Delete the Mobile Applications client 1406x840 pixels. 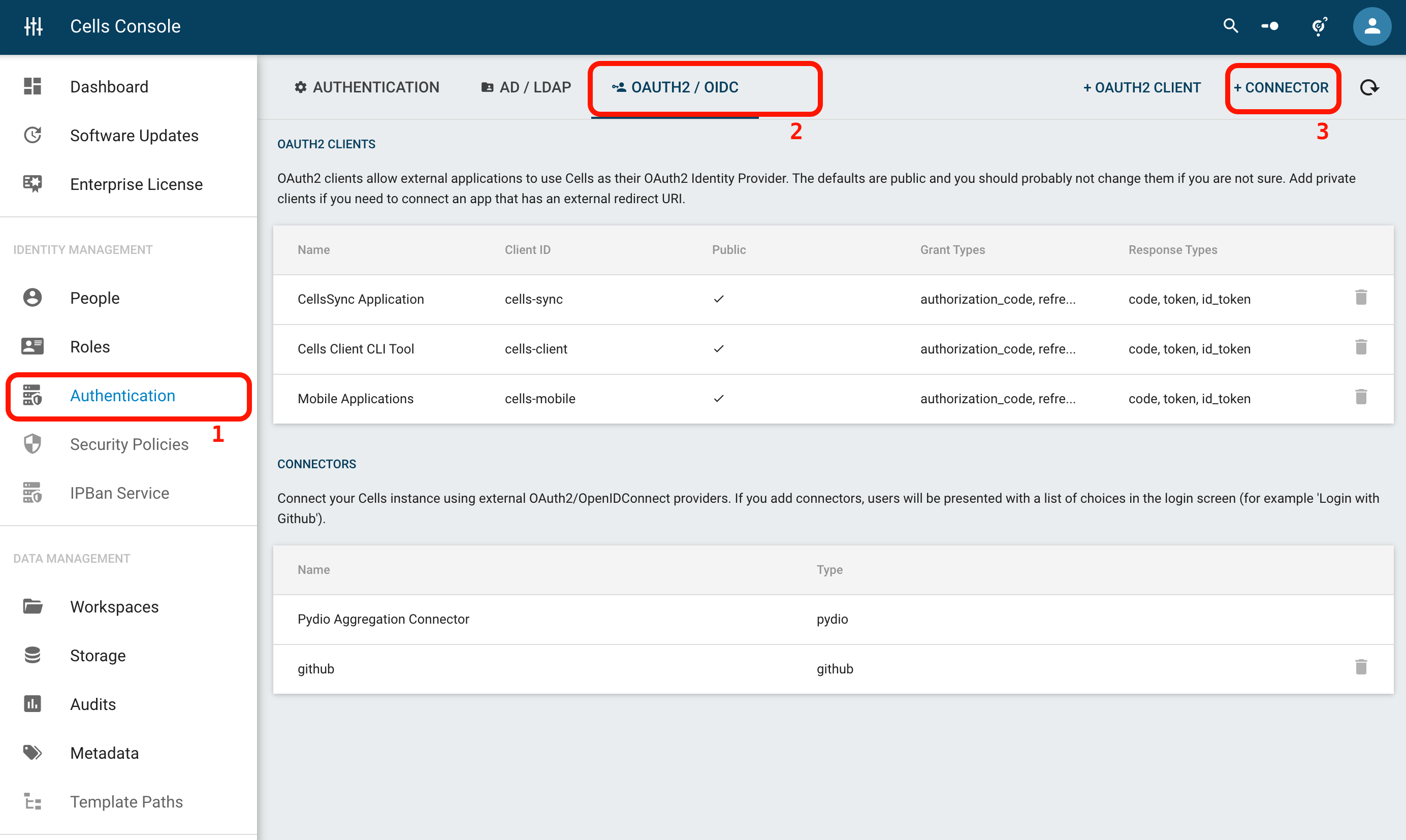click(1361, 397)
